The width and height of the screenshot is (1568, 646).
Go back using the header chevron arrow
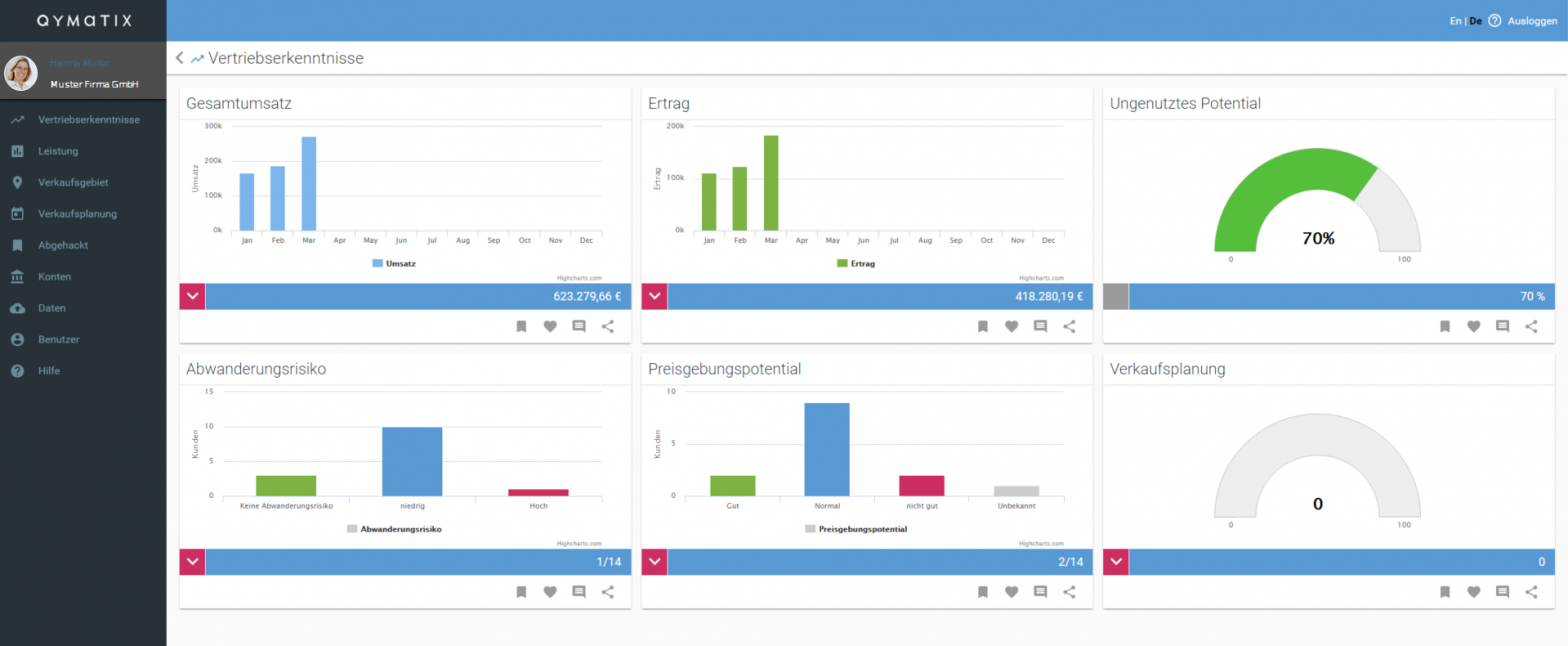click(179, 58)
